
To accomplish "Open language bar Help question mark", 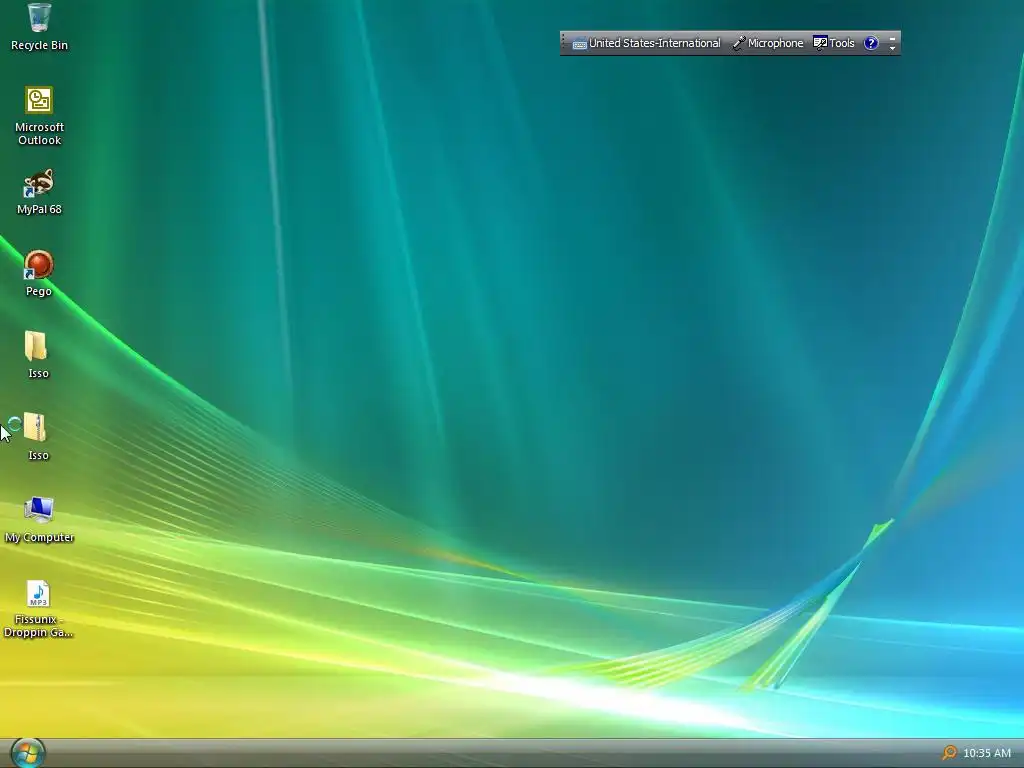I will pos(871,43).
